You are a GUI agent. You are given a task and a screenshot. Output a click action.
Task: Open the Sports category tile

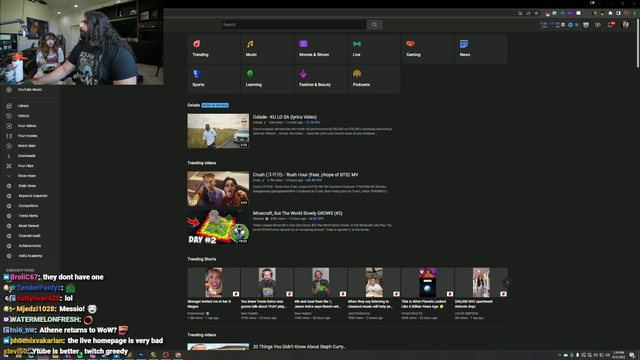pos(213,79)
